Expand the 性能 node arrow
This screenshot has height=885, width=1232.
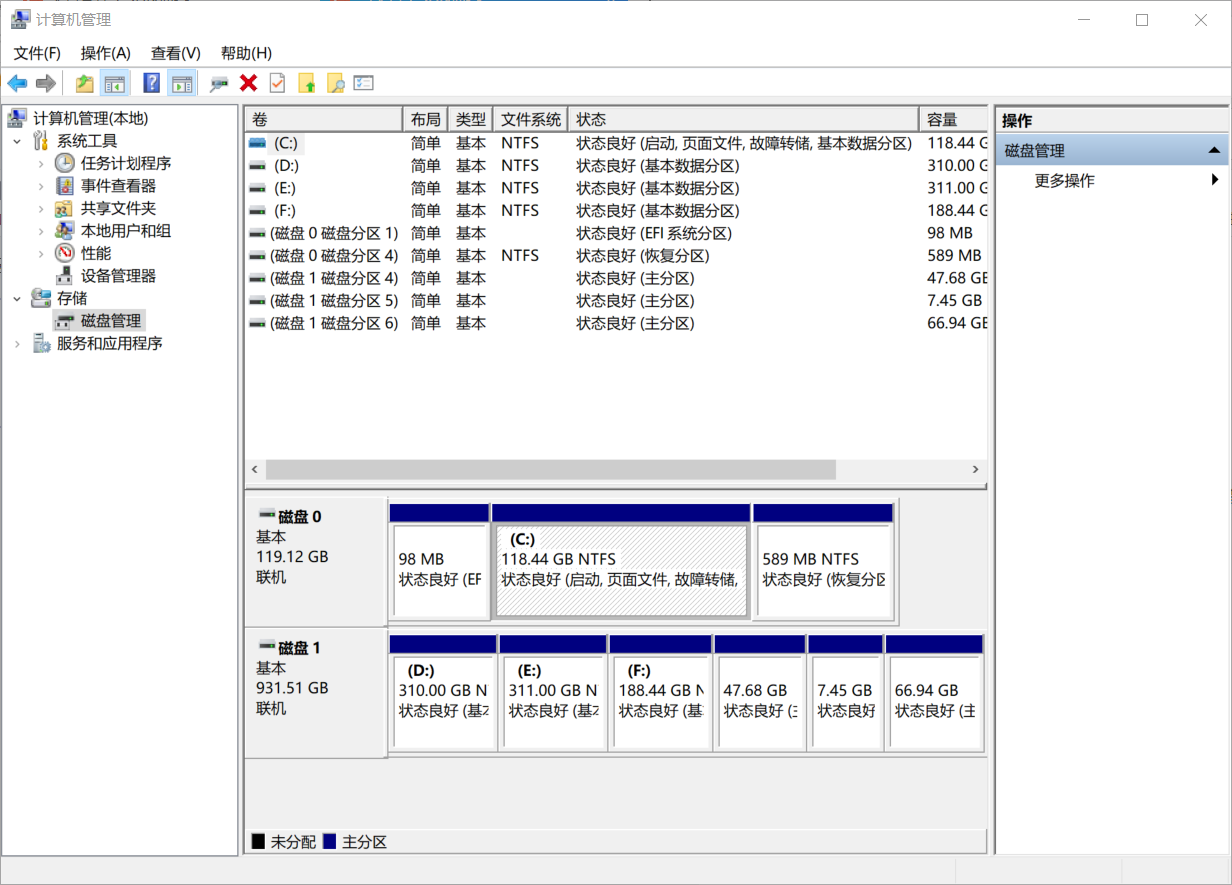coord(41,253)
